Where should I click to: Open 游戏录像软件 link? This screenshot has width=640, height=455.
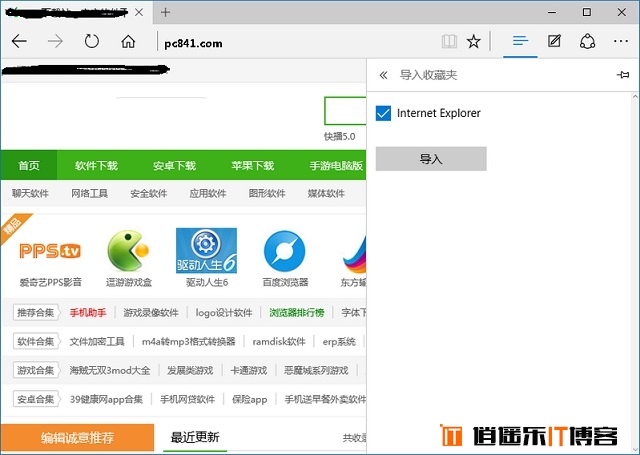151,313
